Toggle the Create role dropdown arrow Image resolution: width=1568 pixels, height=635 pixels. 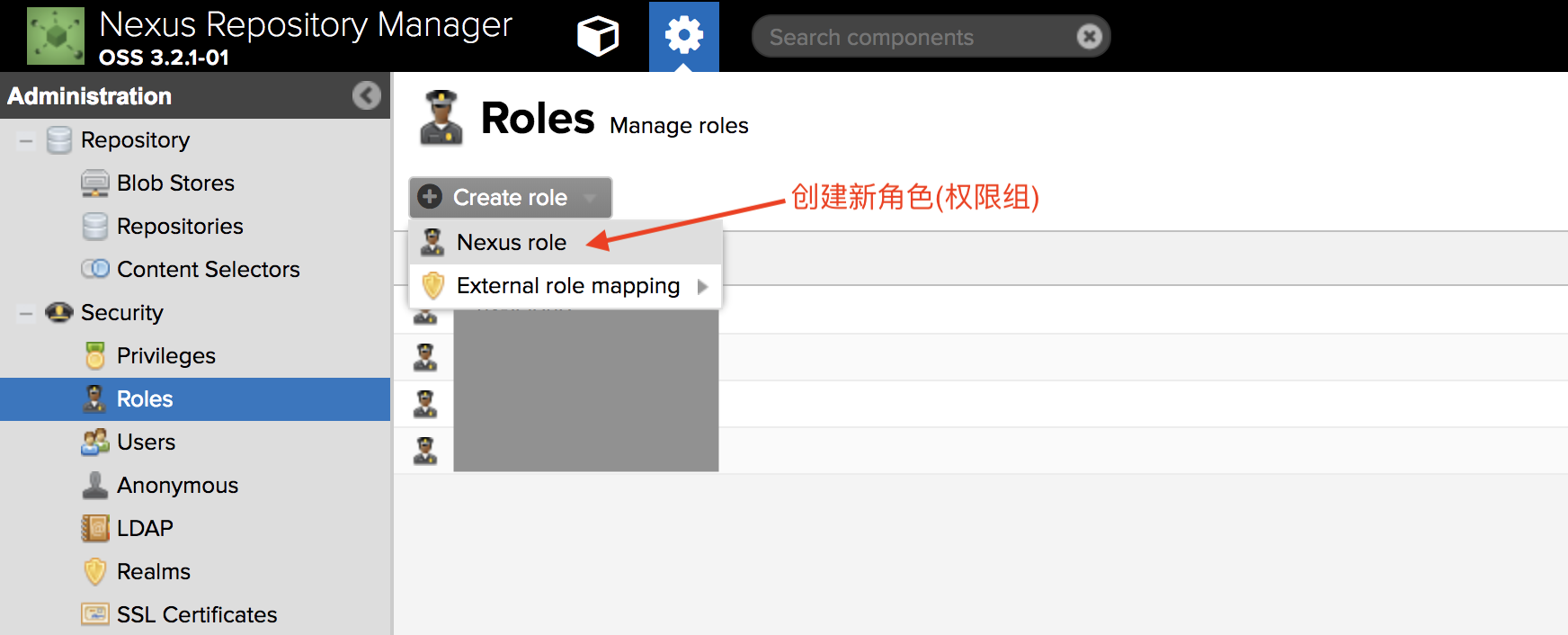(590, 198)
